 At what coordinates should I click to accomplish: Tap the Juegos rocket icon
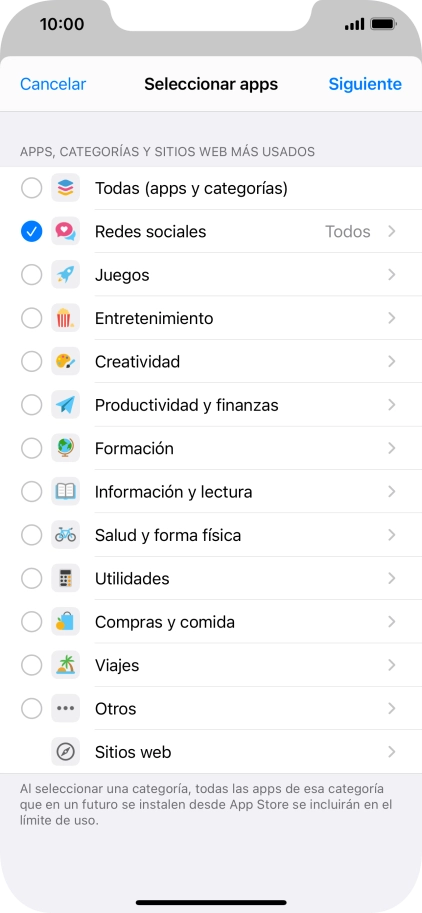pos(65,275)
